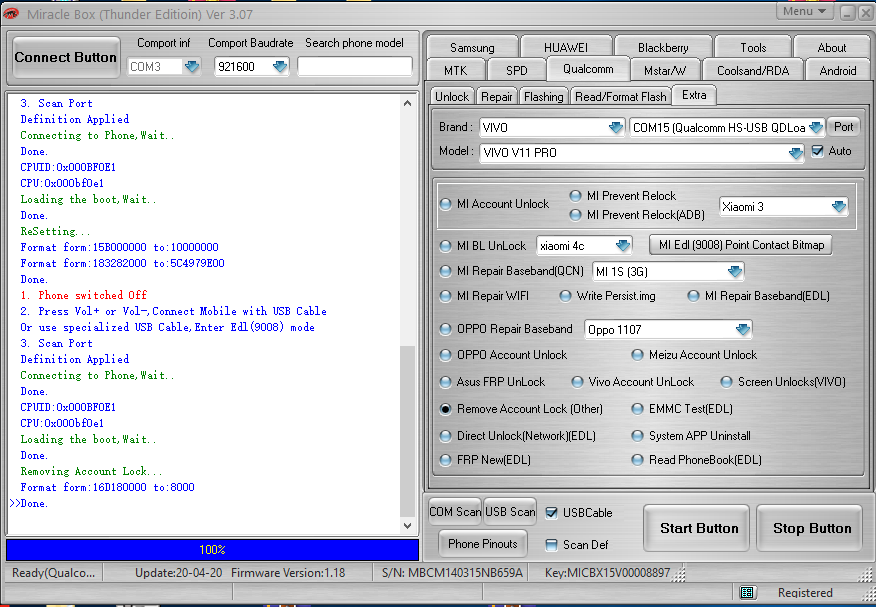876x607 pixels.
Task: Select OPPO Repair Baseband option
Action: 445,329
